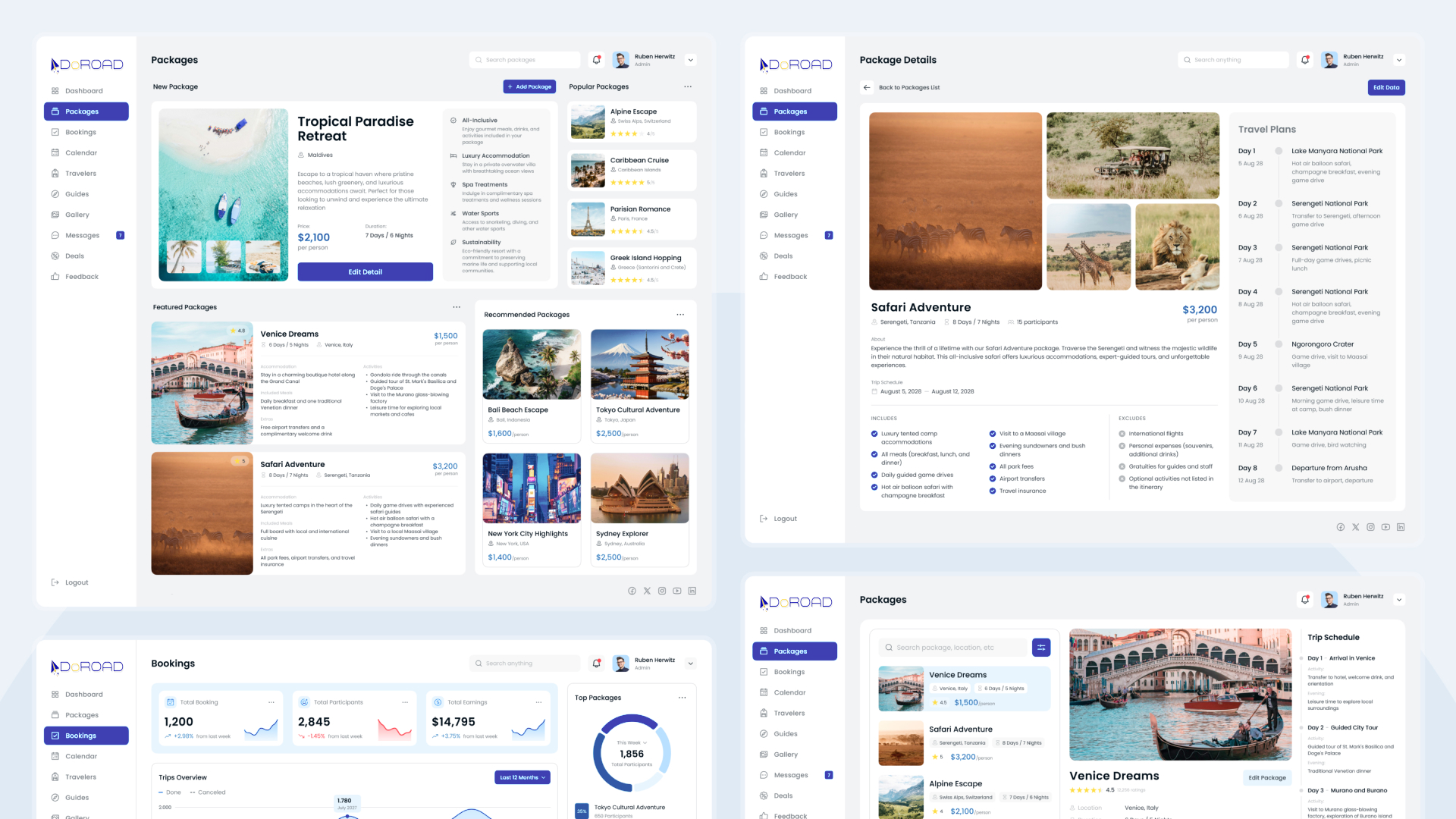Expand profile chevron on Package Details header

point(1399,60)
